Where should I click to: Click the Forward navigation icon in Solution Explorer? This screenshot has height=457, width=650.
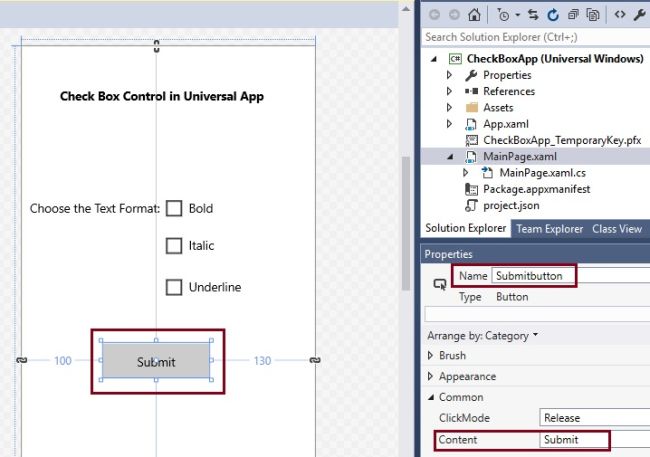coord(454,15)
